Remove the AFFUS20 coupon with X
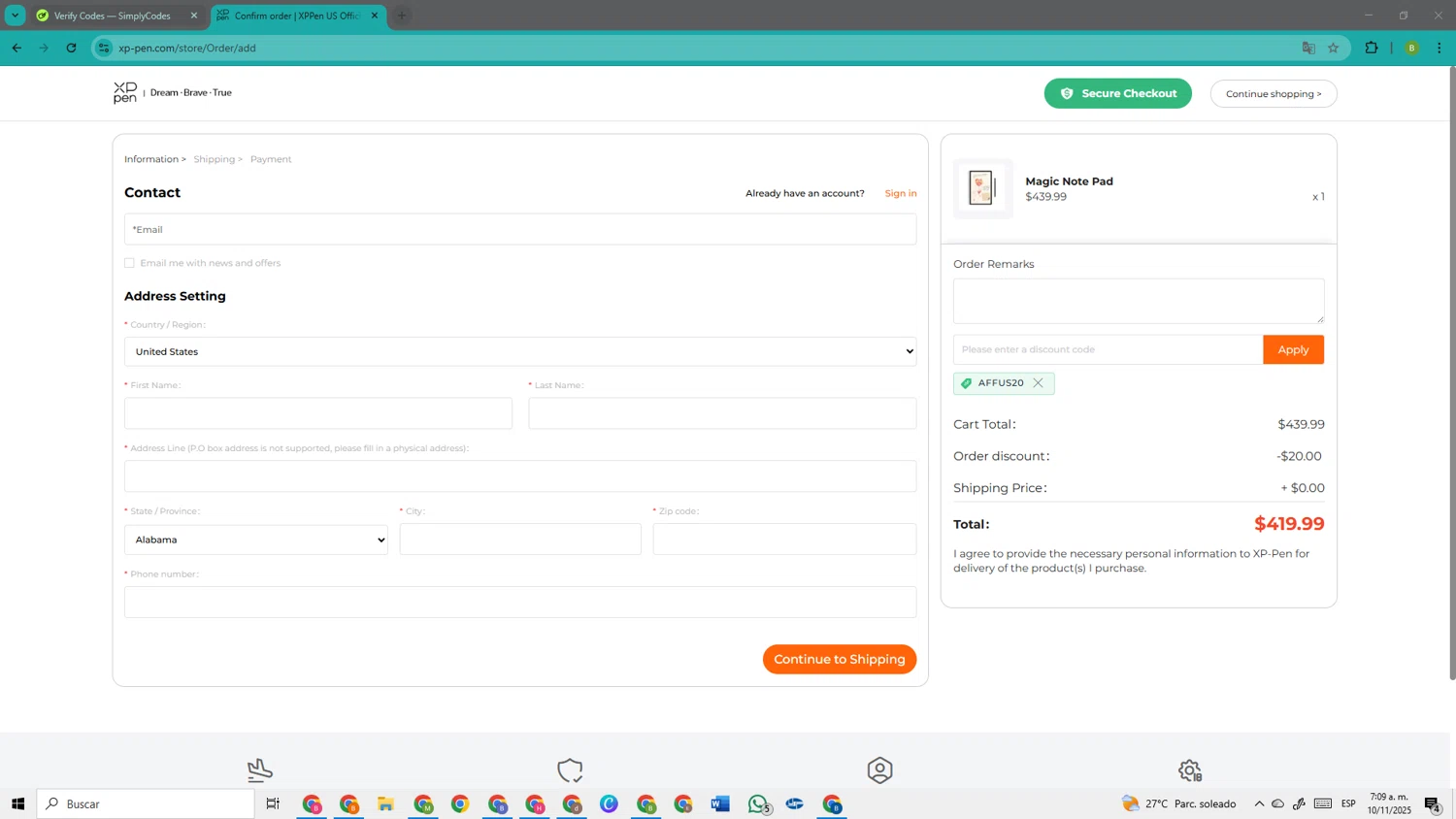This screenshot has height=819, width=1456. coord(1038,383)
